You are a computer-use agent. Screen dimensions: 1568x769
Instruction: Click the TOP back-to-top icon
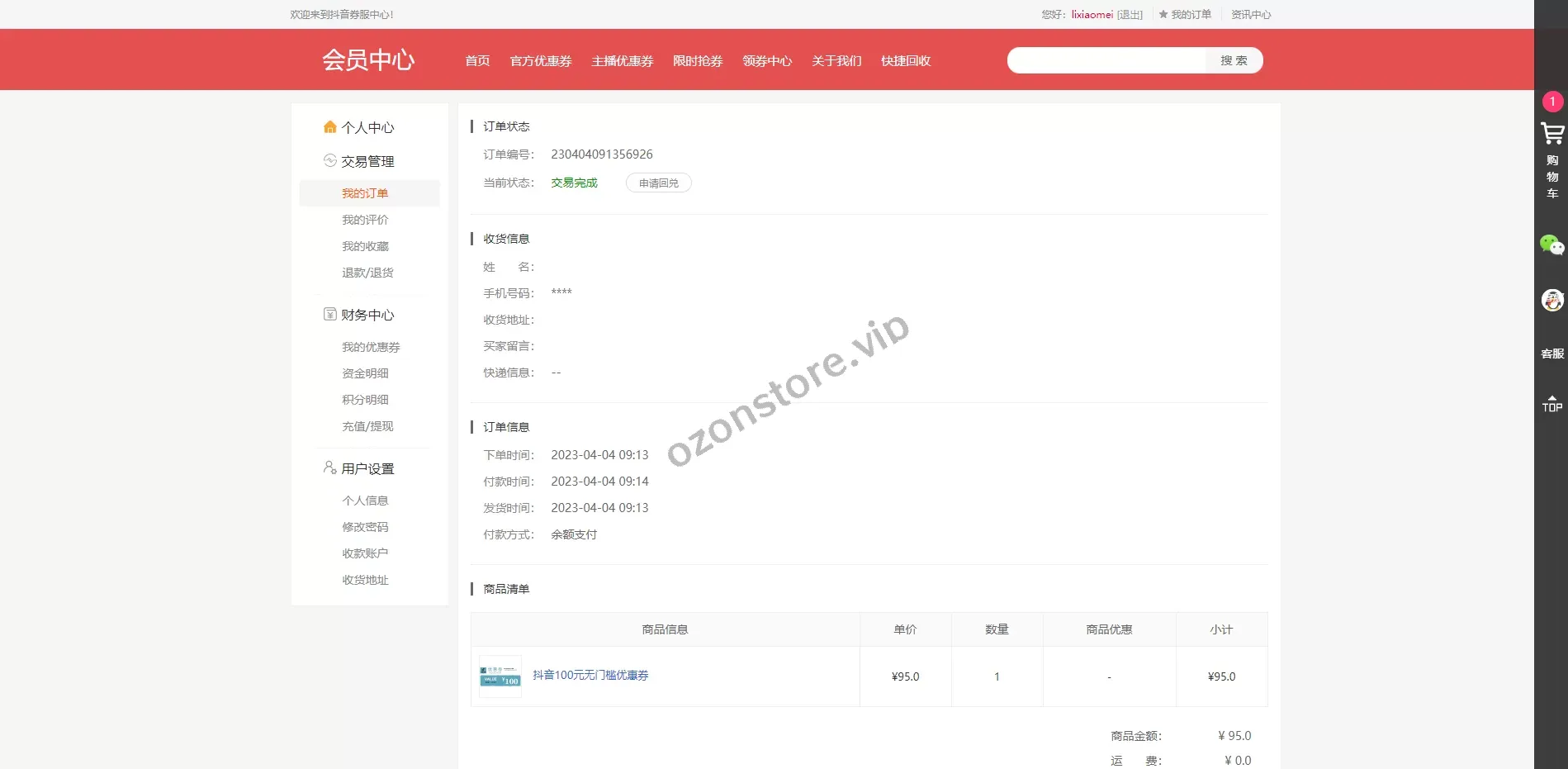pyautogui.click(x=1551, y=403)
